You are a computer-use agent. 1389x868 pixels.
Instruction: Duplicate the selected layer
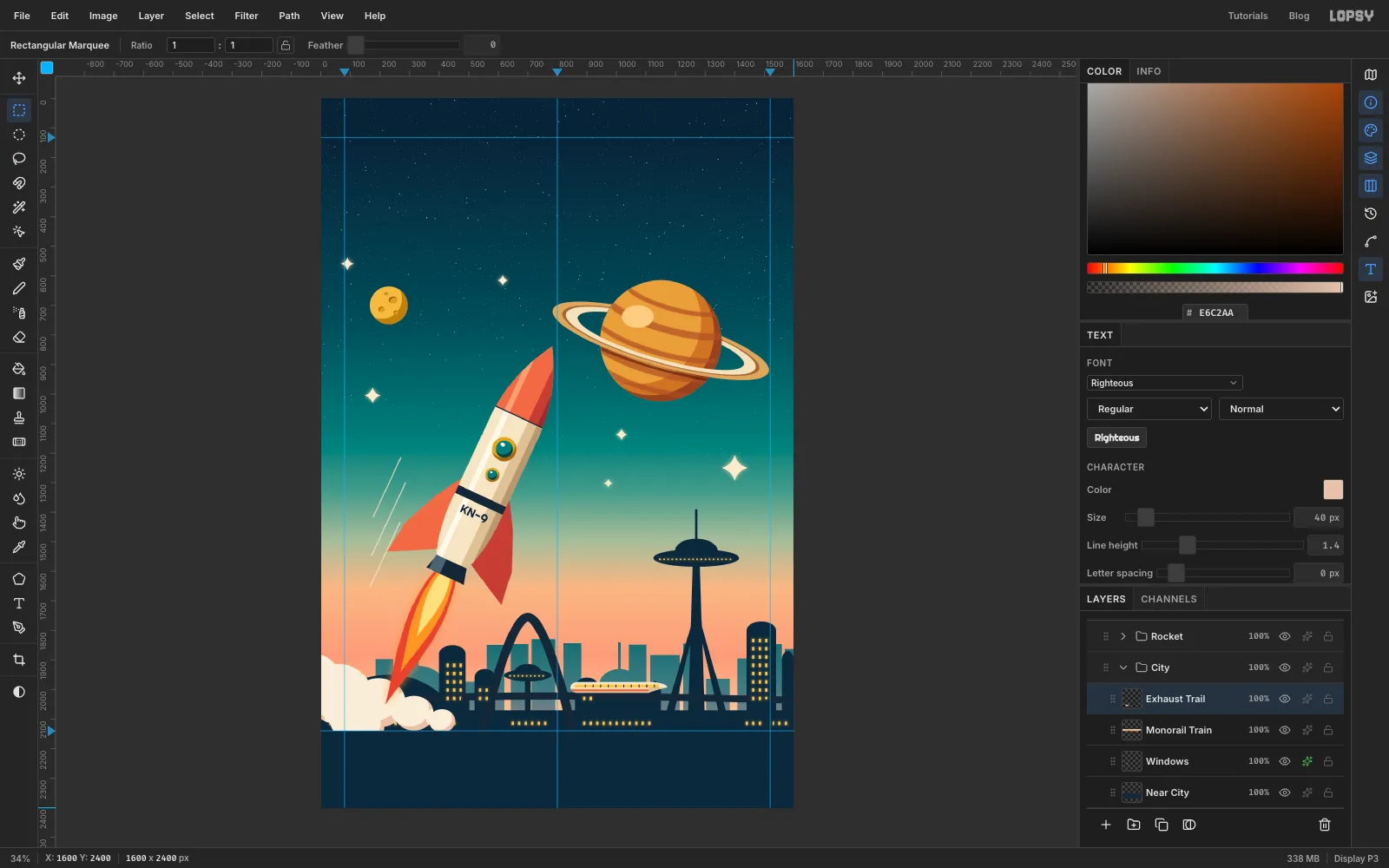coord(1162,825)
